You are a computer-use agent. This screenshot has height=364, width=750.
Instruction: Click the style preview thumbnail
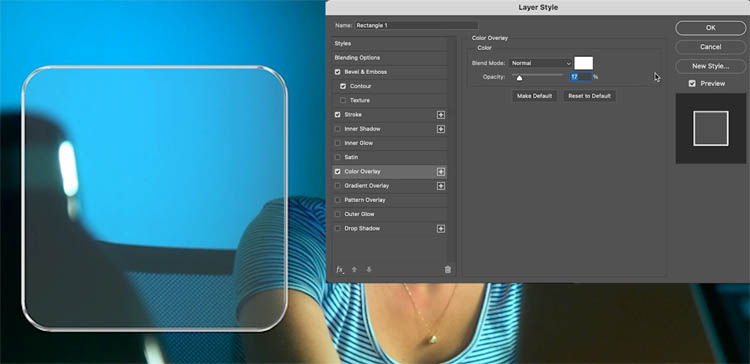pyautogui.click(x=711, y=128)
